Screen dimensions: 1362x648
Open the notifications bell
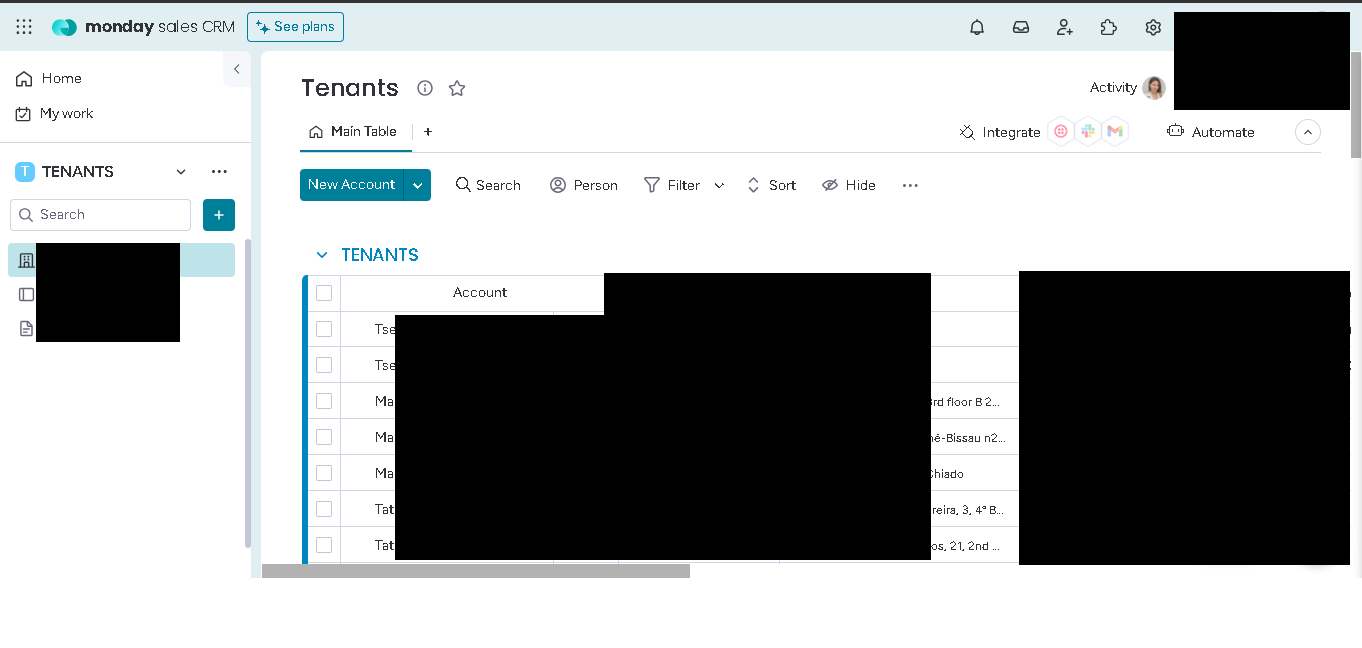(977, 27)
